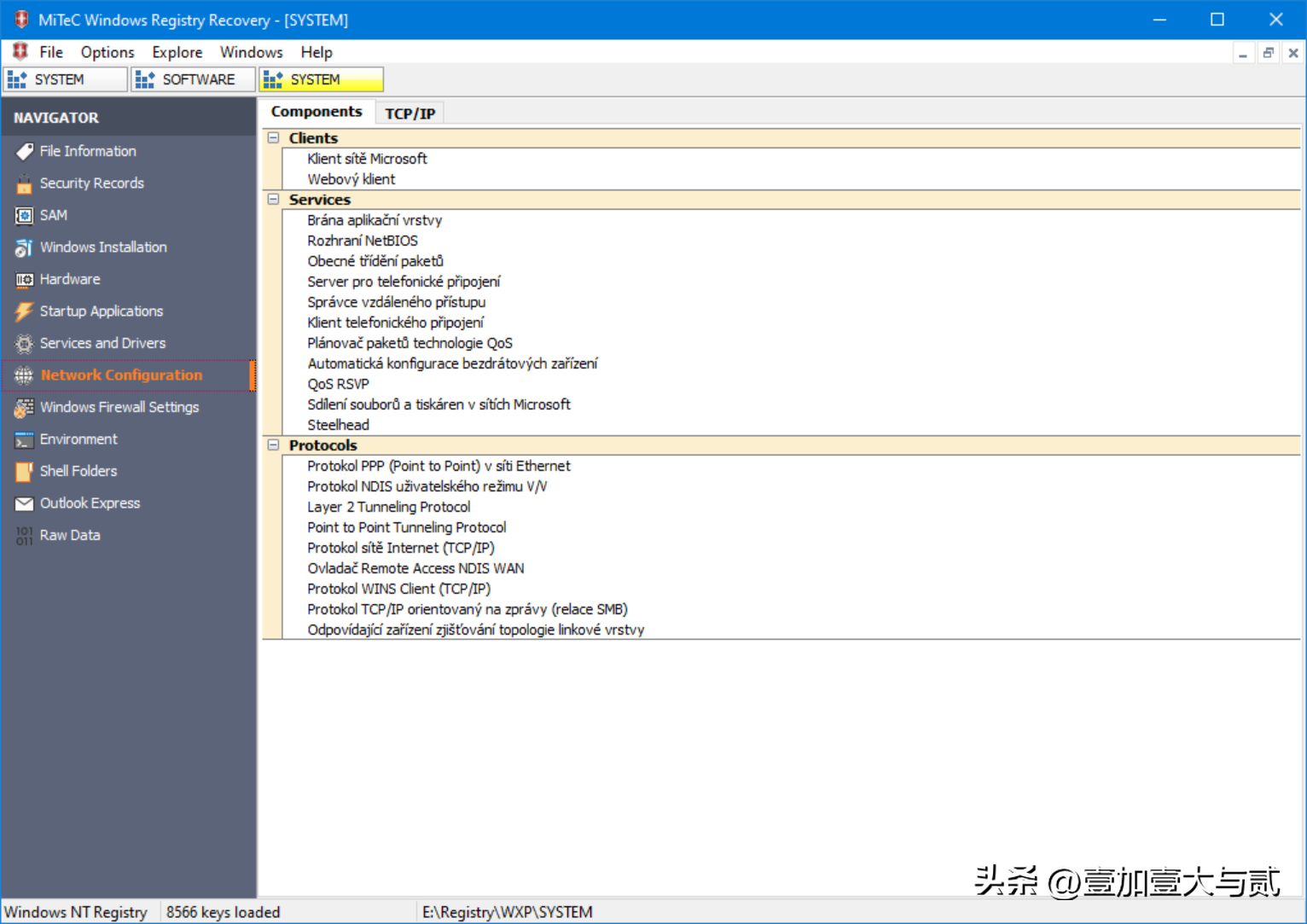The image size is (1307, 924).
Task: Collapse the Services section
Action: (x=273, y=200)
